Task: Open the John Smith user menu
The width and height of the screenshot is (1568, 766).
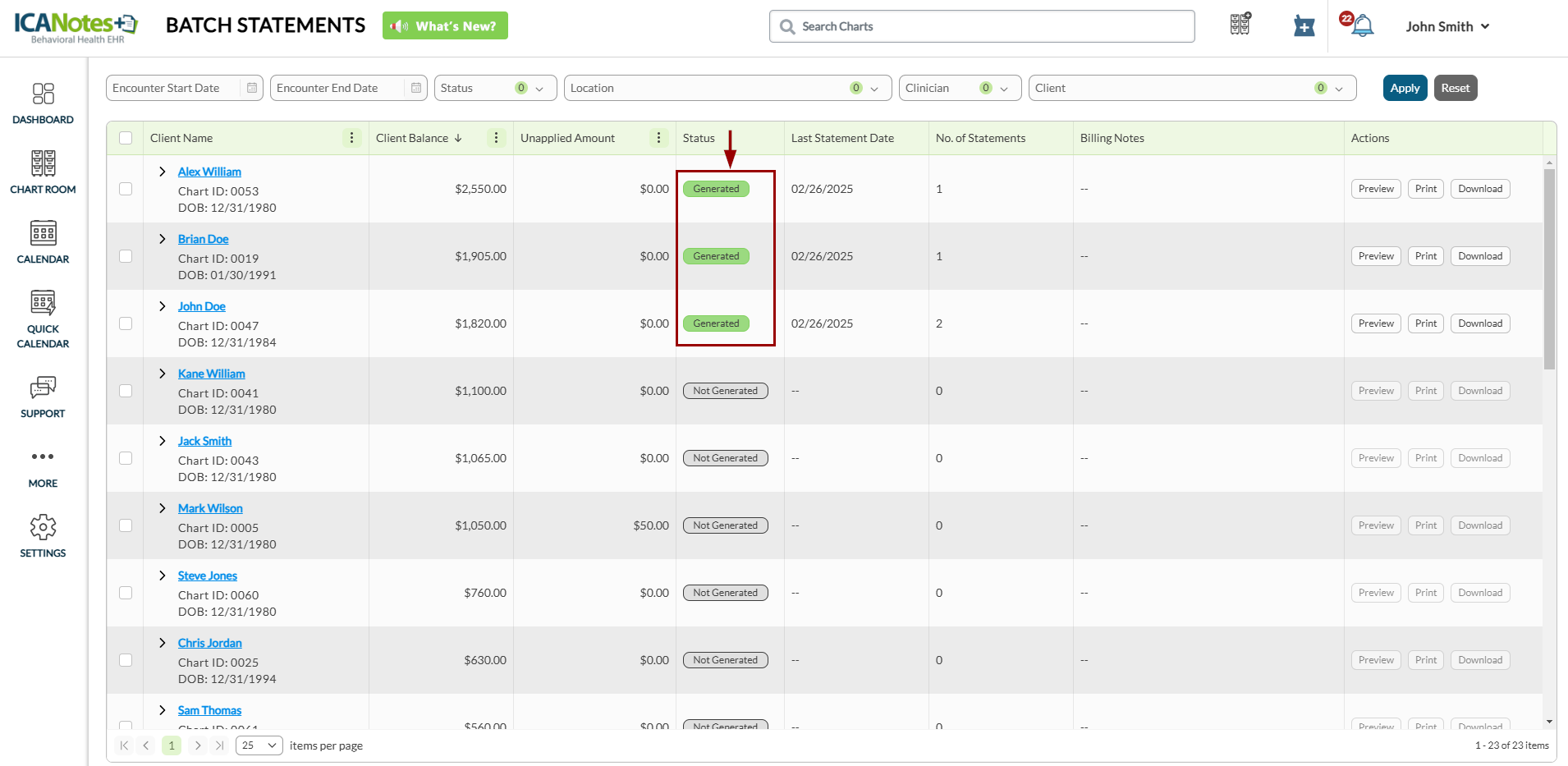Action: [x=1447, y=26]
